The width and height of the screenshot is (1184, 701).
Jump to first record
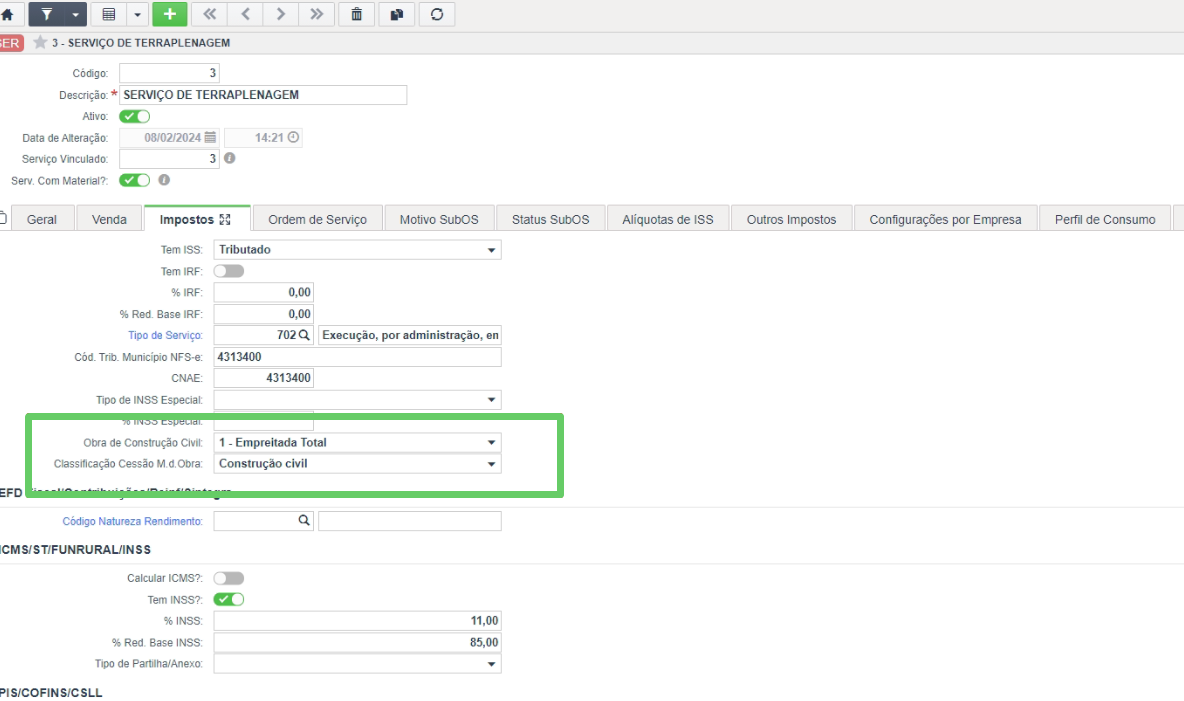click(x=210, y=14)
